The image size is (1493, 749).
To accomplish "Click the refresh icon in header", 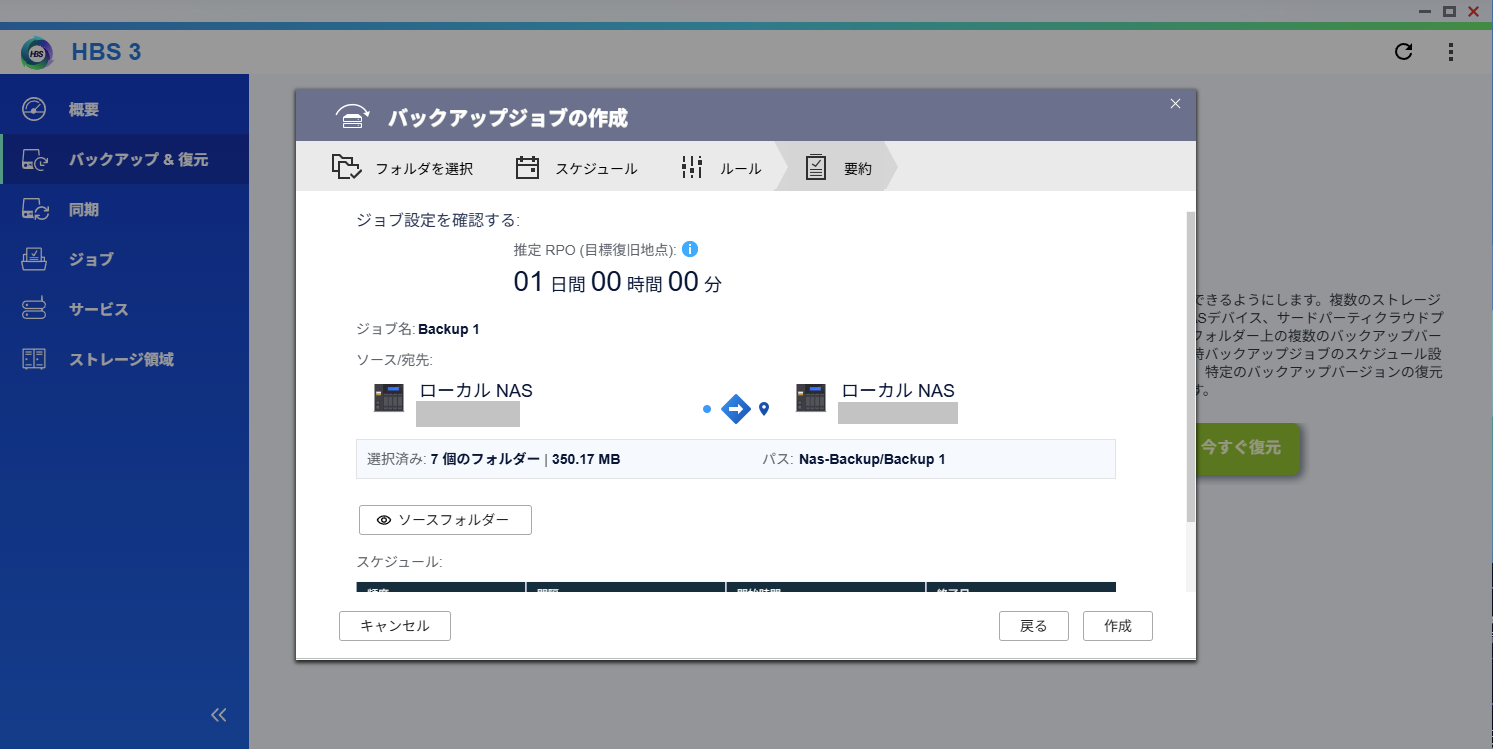I will point(1404,52).
